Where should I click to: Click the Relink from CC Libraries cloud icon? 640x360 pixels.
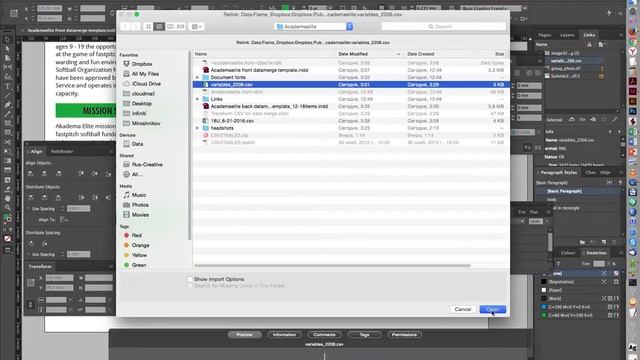572,120
